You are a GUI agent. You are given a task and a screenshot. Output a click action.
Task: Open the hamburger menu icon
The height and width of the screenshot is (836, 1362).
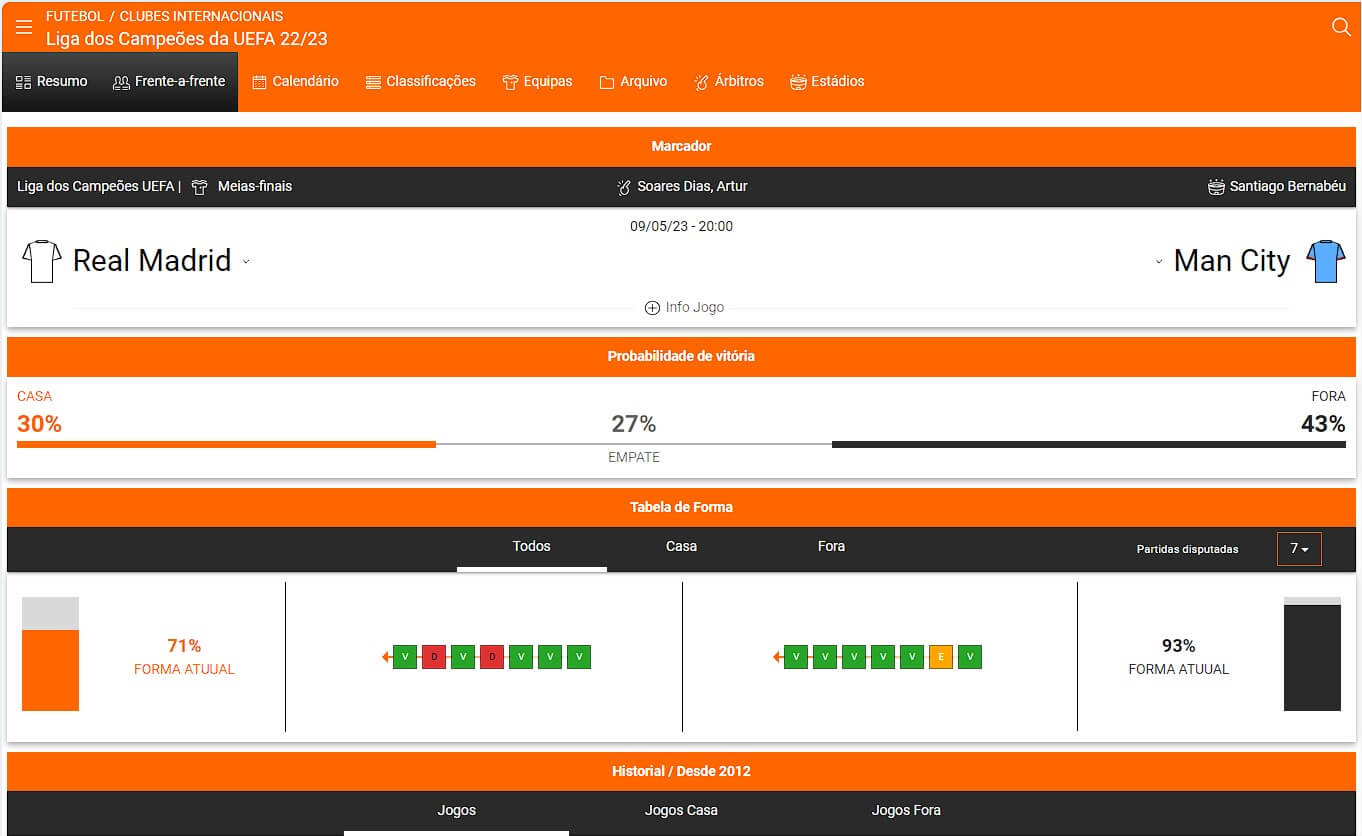click(x=24, y=27)
